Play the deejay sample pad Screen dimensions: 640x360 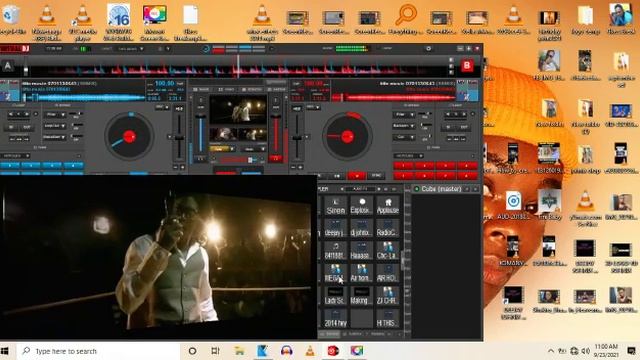(x=336, y=229)
